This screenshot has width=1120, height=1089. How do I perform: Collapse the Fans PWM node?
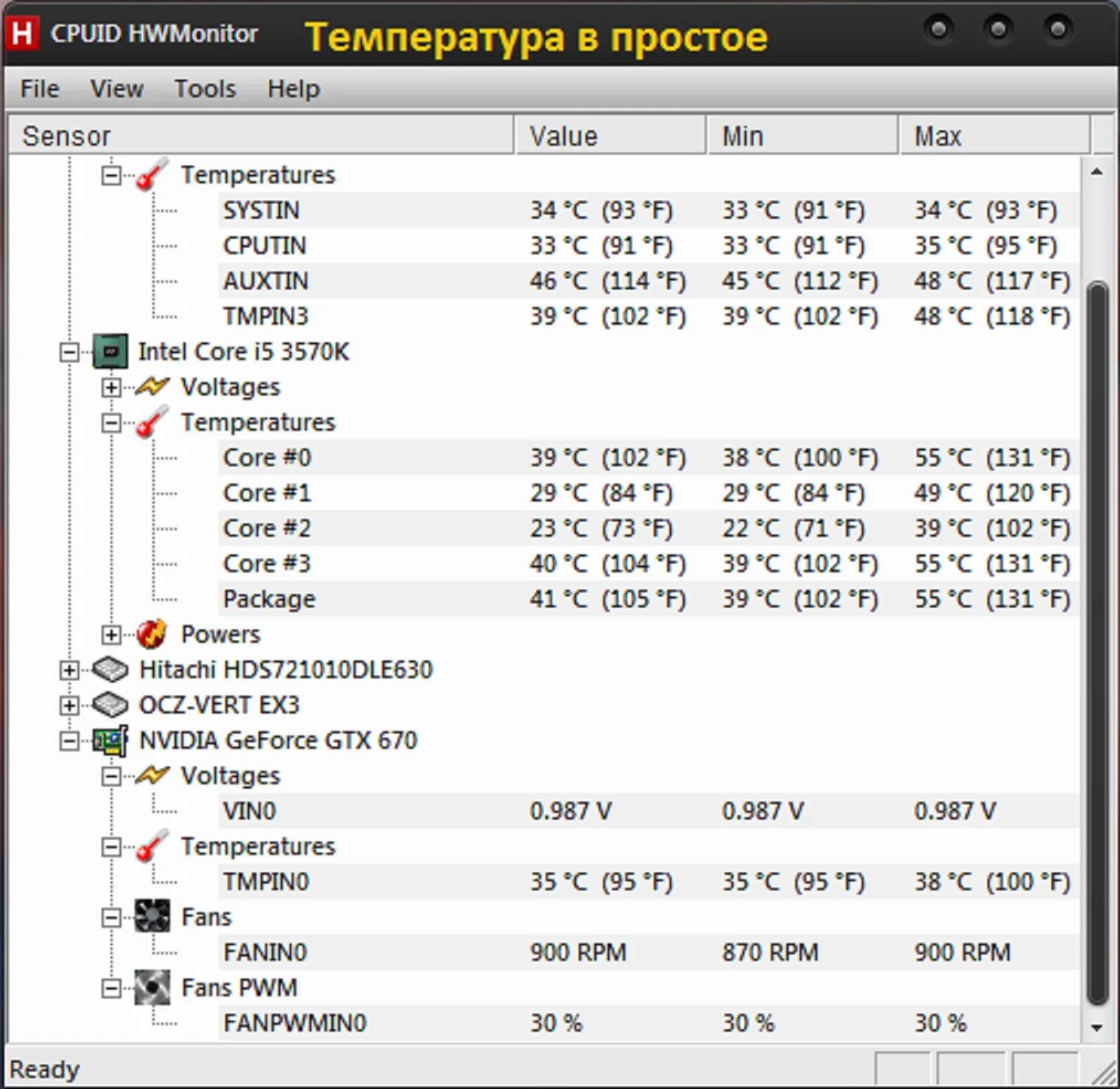click(x=111, y=988)
